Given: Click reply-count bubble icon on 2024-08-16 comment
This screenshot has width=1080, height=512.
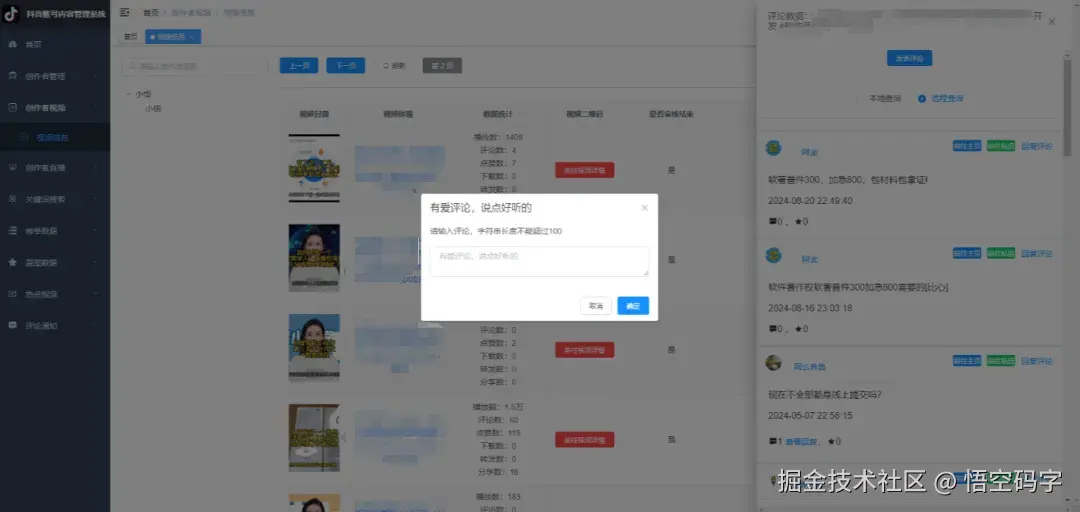Looking at the screenshot, I should pos(772,329).
